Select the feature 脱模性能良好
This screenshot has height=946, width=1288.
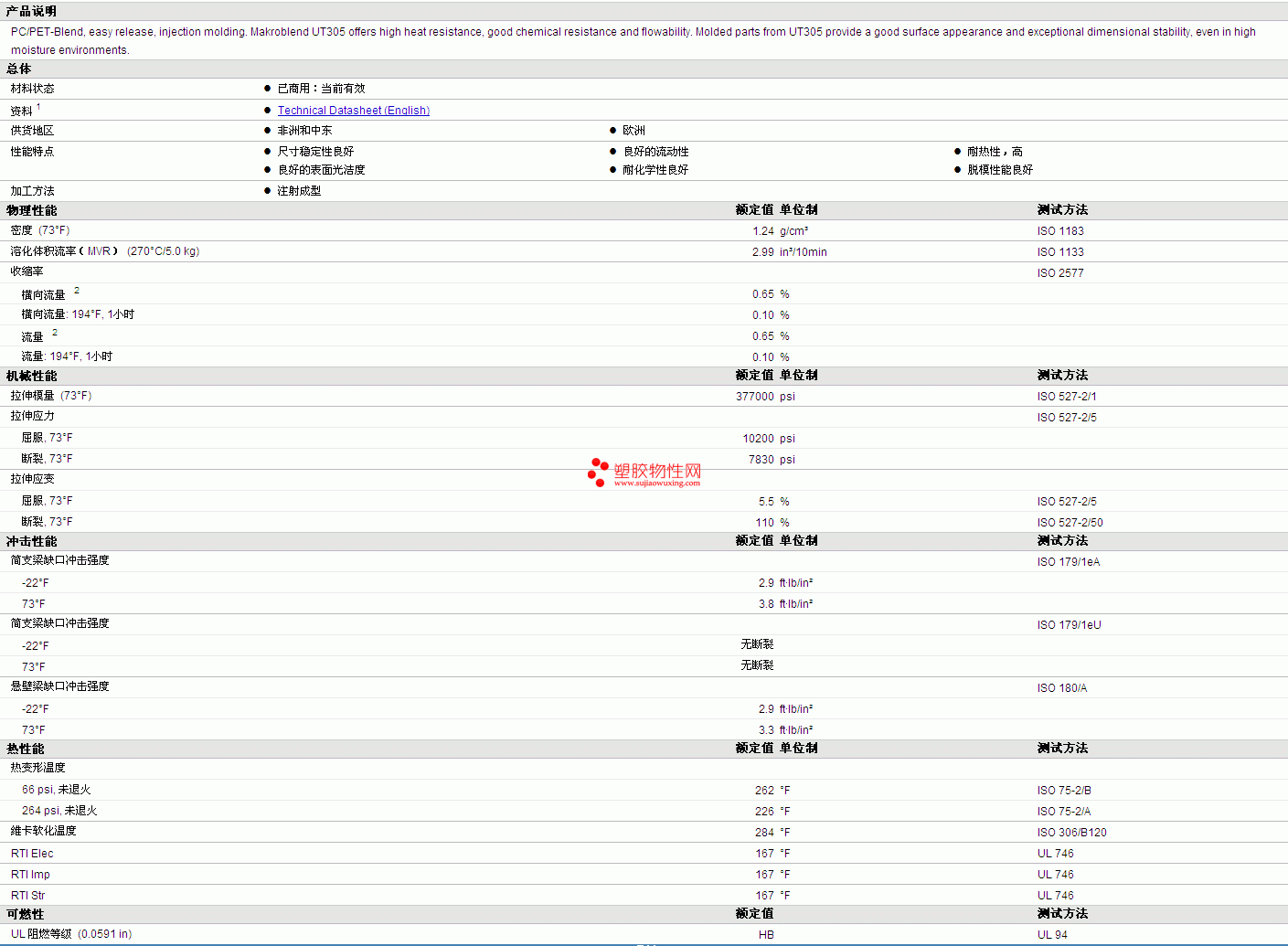point(1000,170)
